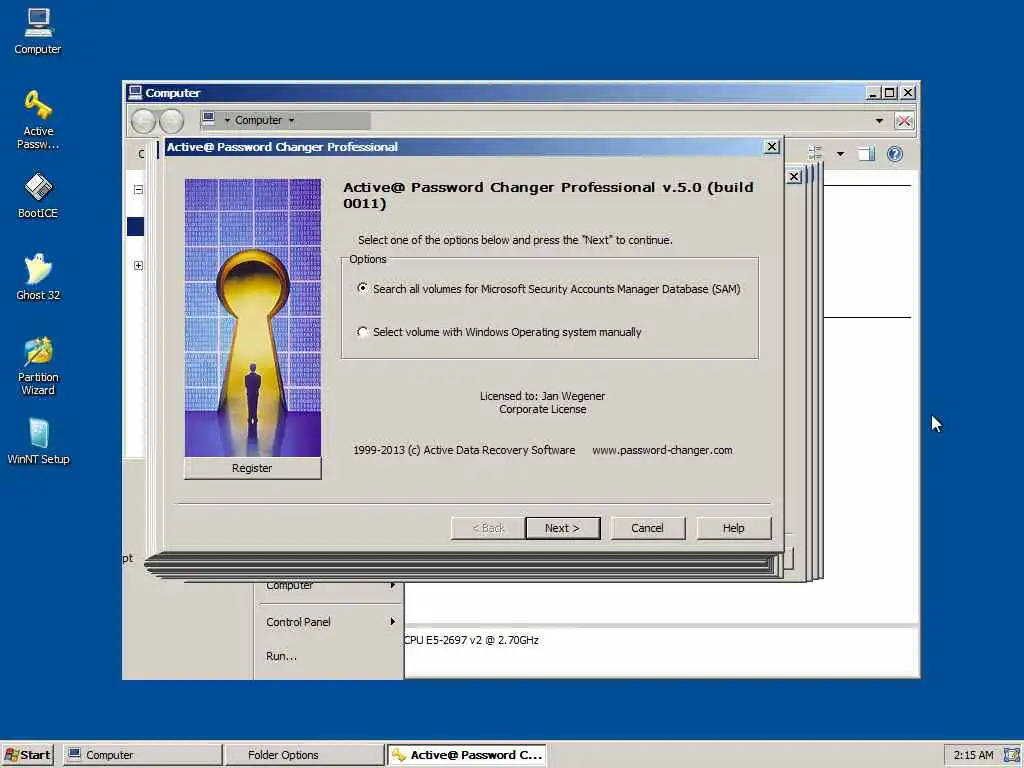Image resolution: width=1024 pixels, height=768 pixels.
Task: Click the disabled < Back button
Action: click(488, 528)
